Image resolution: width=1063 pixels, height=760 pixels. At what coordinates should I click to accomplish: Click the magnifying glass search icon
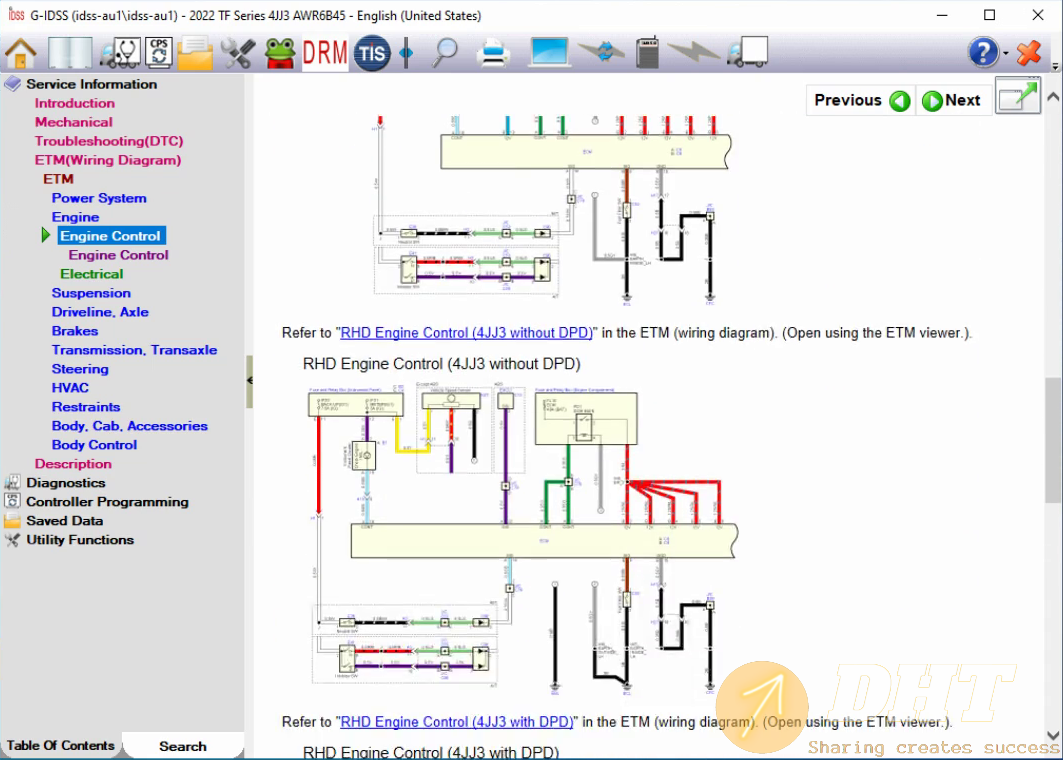click(444, 52)
